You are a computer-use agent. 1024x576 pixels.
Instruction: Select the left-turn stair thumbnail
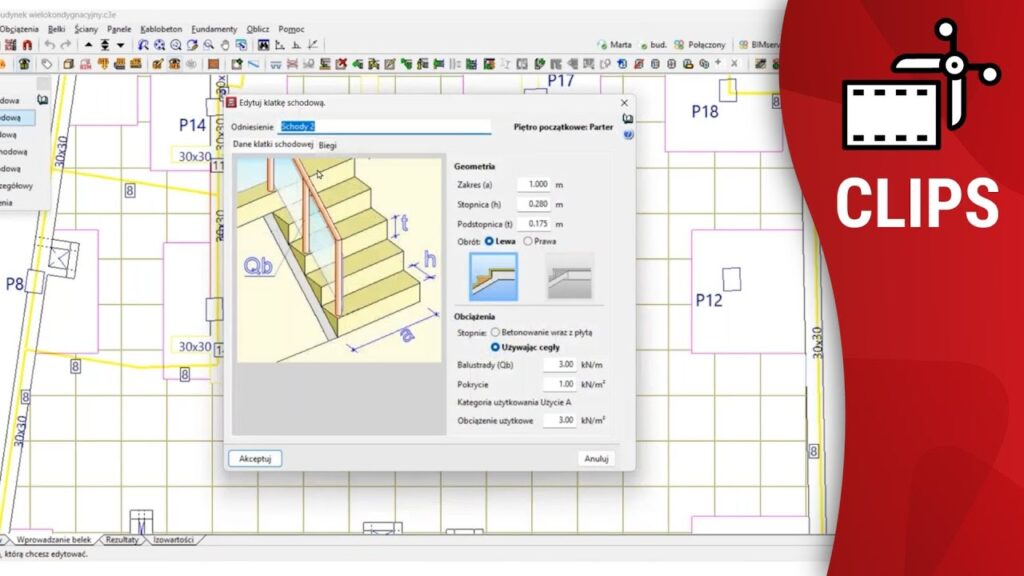coord(493,276)
